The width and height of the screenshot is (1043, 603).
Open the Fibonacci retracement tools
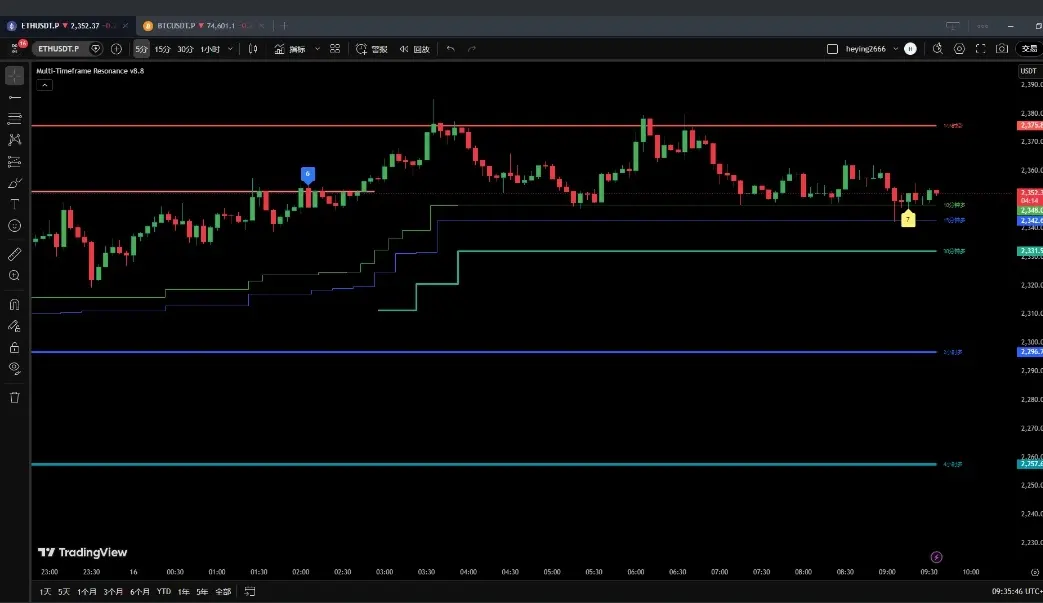click(x=15, y=119)
